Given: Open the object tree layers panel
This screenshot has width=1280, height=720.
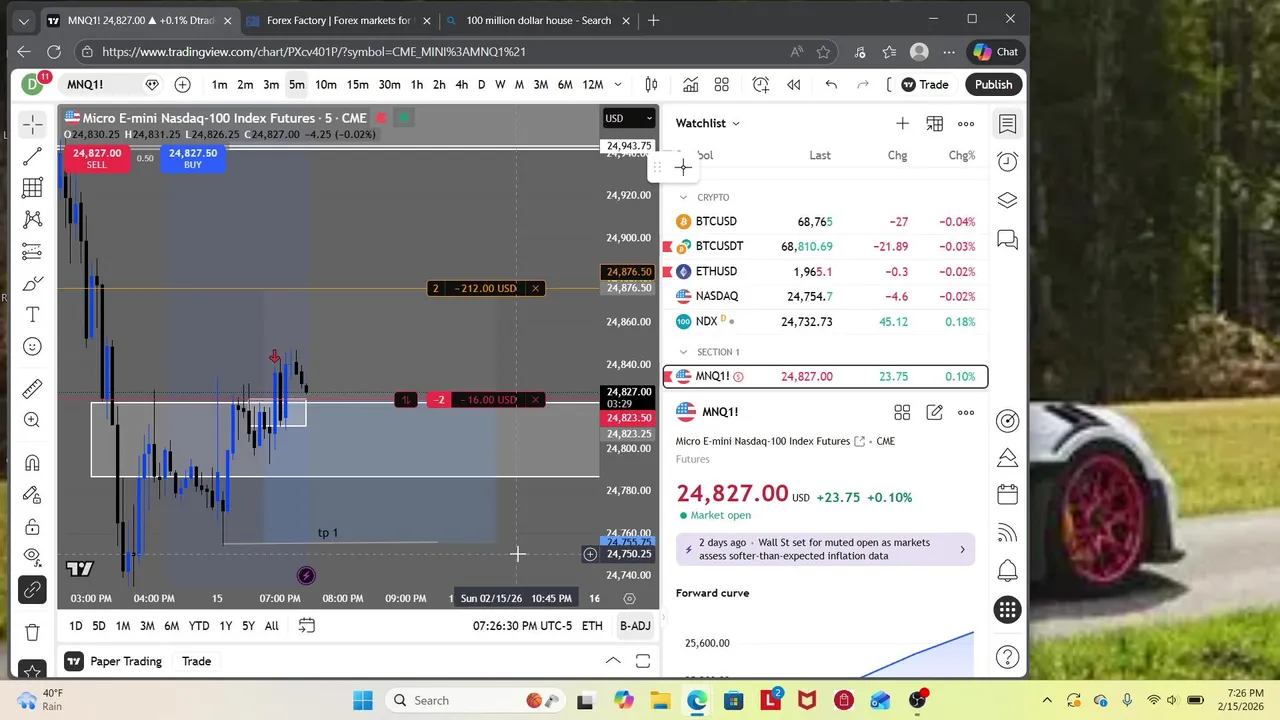Looking at the screenshot, I should pos(1007,200).
